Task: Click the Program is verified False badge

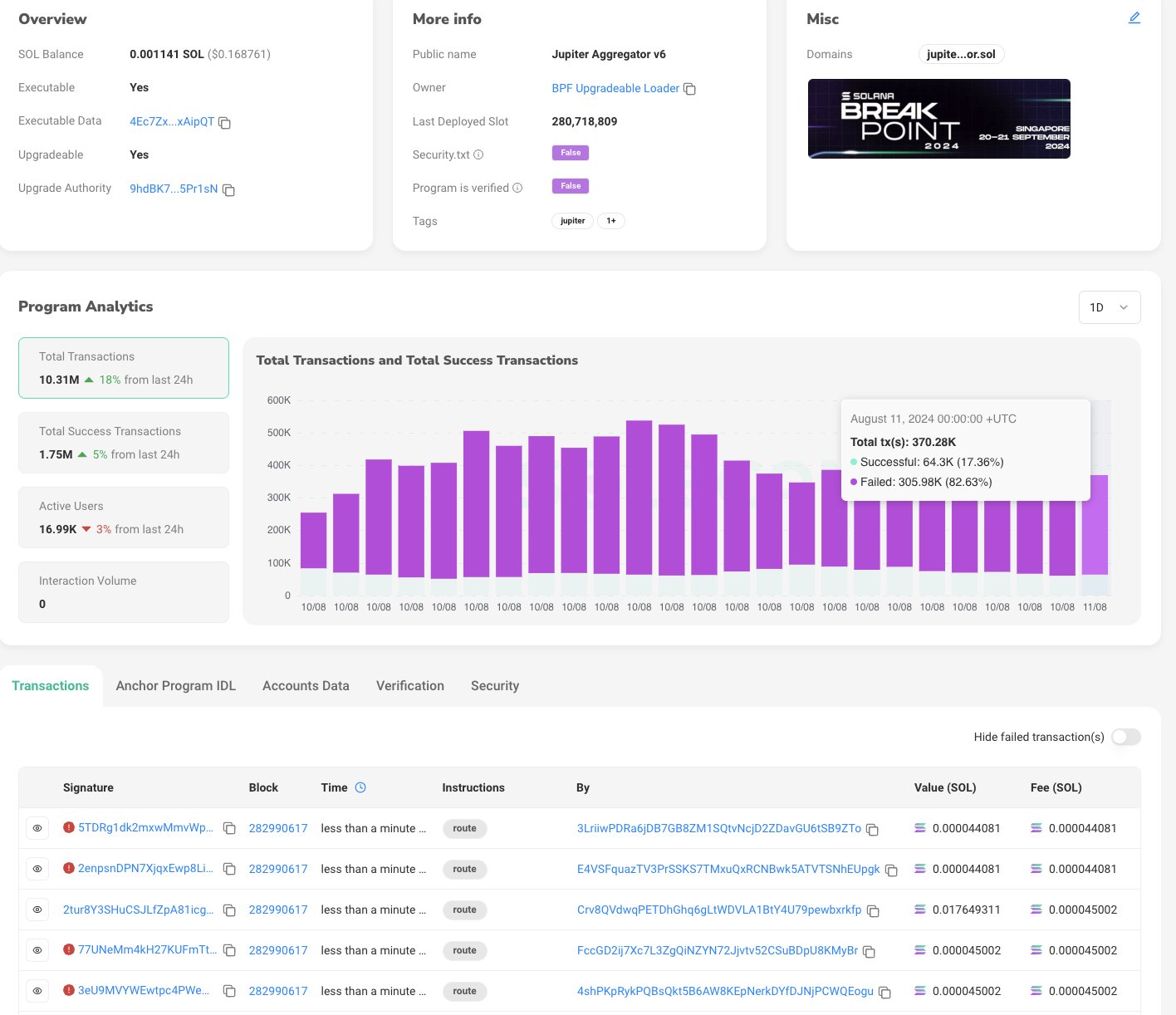Action: point(571,186)
